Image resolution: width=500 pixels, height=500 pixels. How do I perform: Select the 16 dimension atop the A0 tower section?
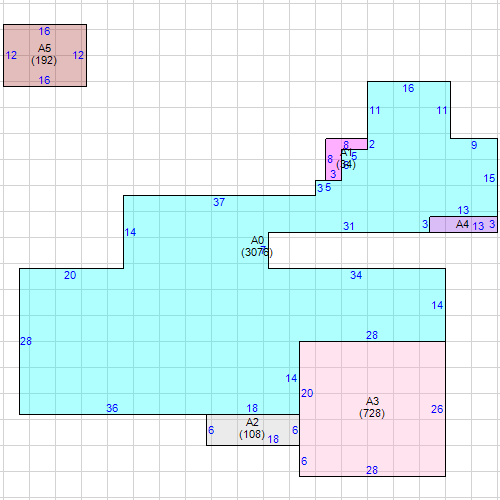(x=408, y=88)
